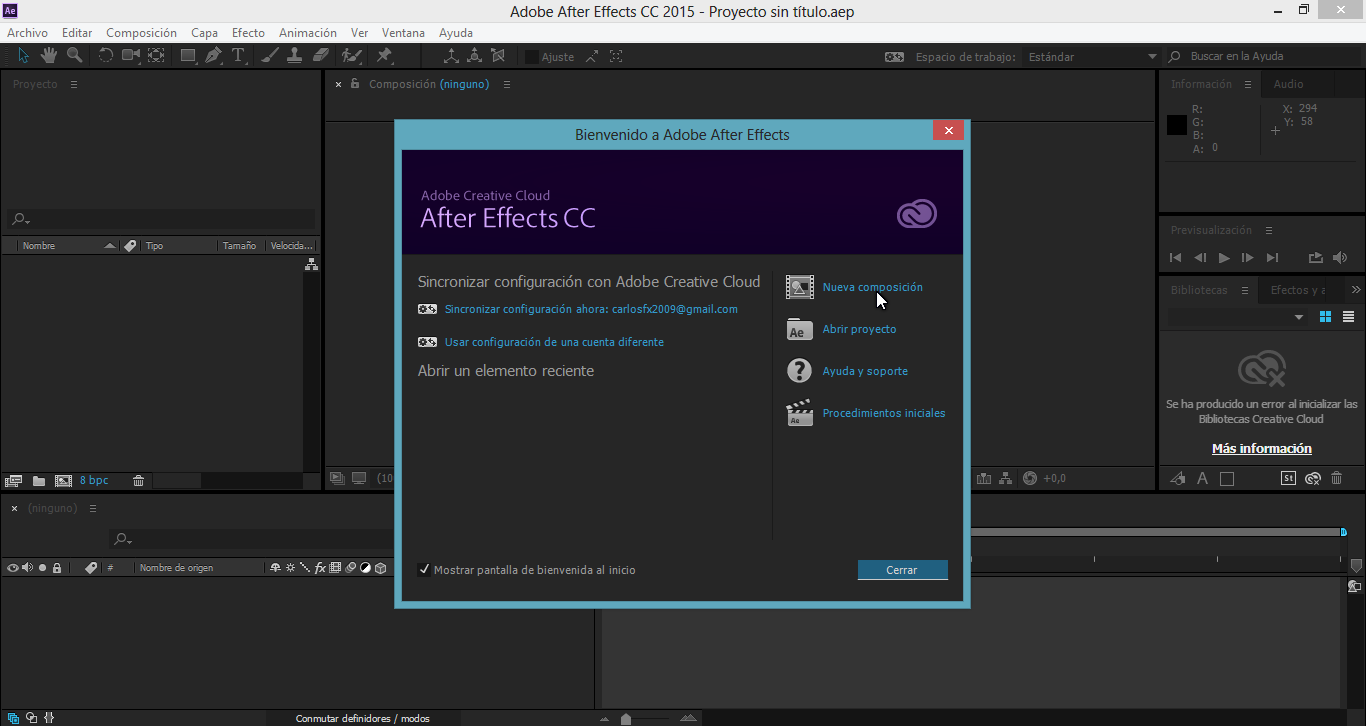Select the Rectangle shape tool
1366x726 pixels.
coord(188,56)
